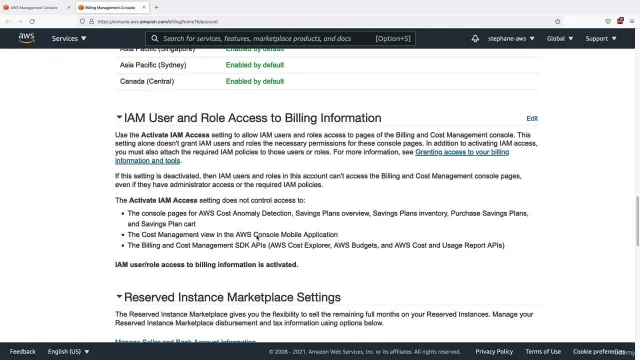
Task: Close the AWS Management Console tab
Action: 69,7
